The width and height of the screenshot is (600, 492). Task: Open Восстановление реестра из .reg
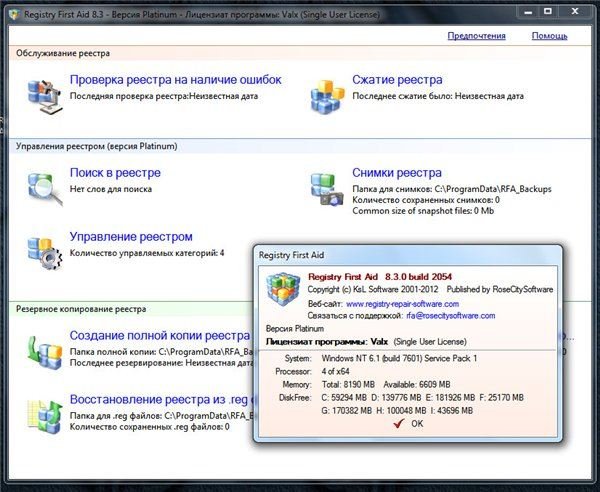[x=161, y=399]
